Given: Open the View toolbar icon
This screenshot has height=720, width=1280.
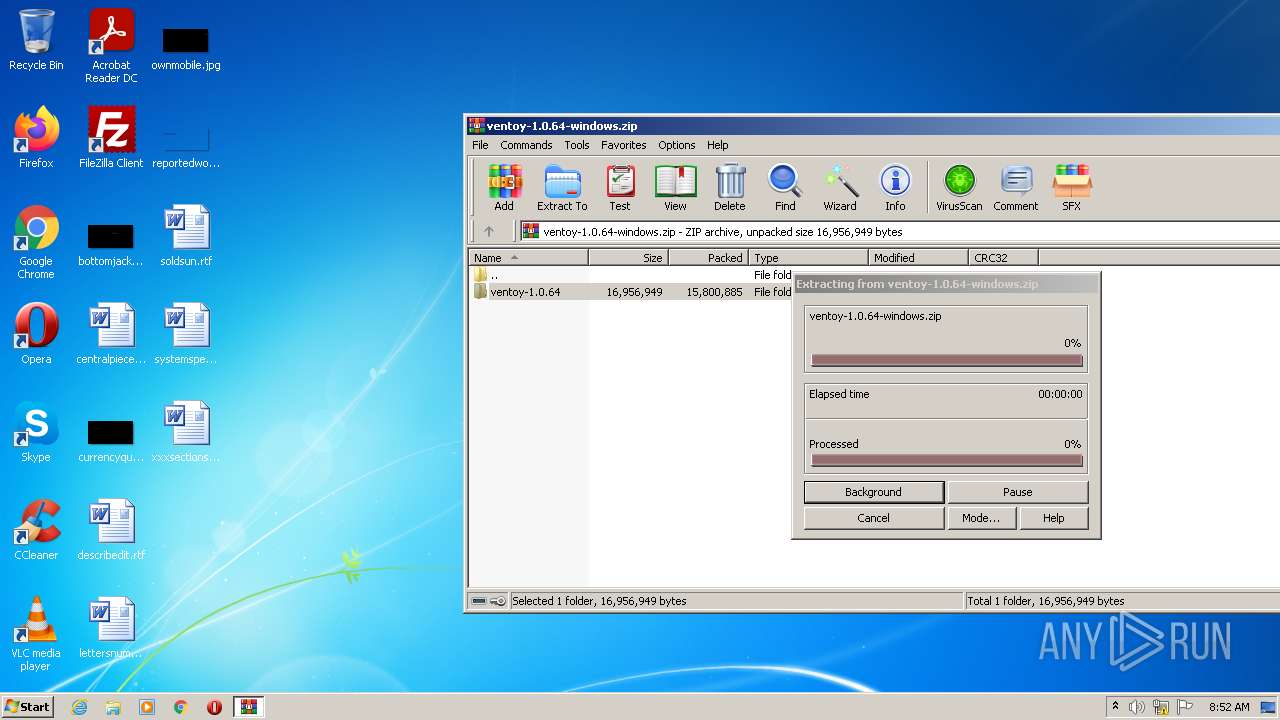Looking at the screenshot, I should coord(675,188).
